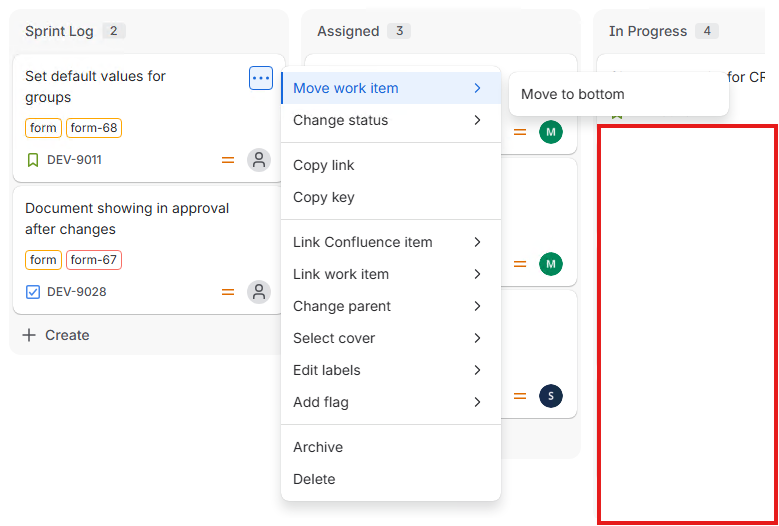The height and width of the screenshot is (526, 779).
Task: Choose Copy key from the menu
Action: pos(391,197)
